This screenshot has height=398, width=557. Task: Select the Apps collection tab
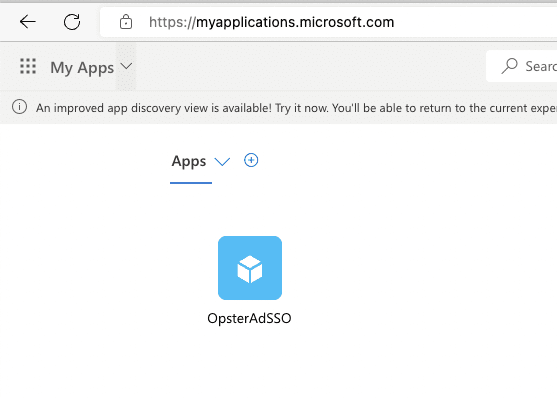click(x=189, y=161)
